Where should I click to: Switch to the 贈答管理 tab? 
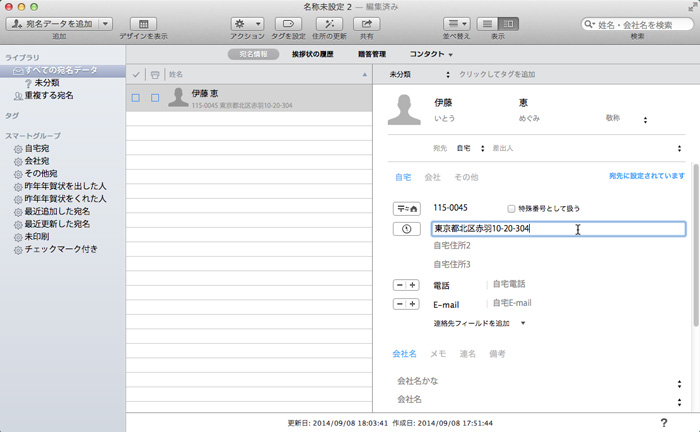click(372, 54)
